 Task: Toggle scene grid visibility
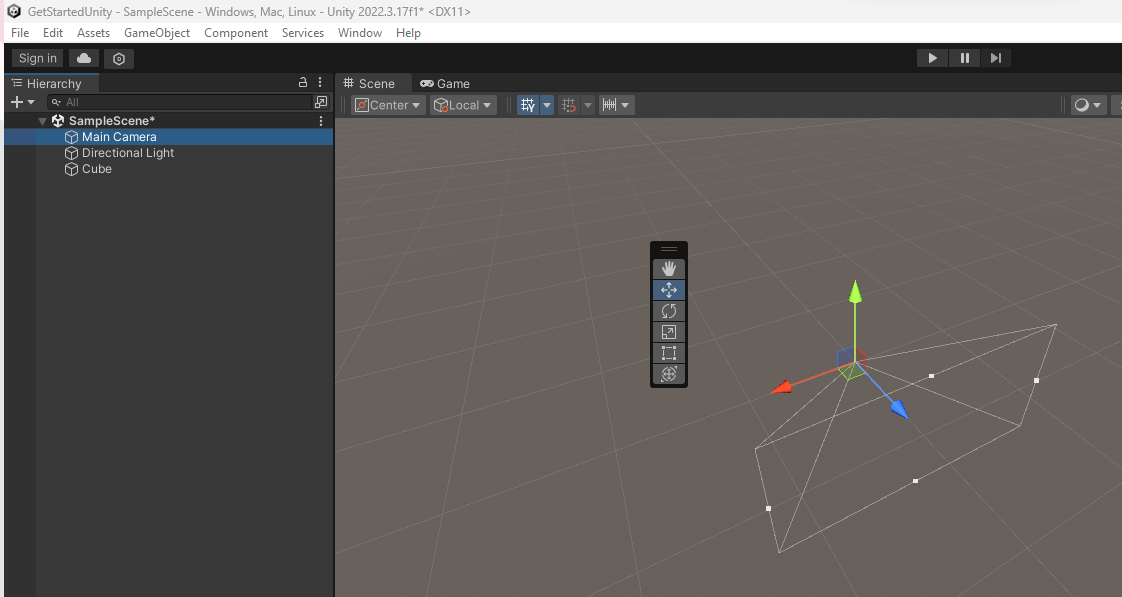pos(528,105)
